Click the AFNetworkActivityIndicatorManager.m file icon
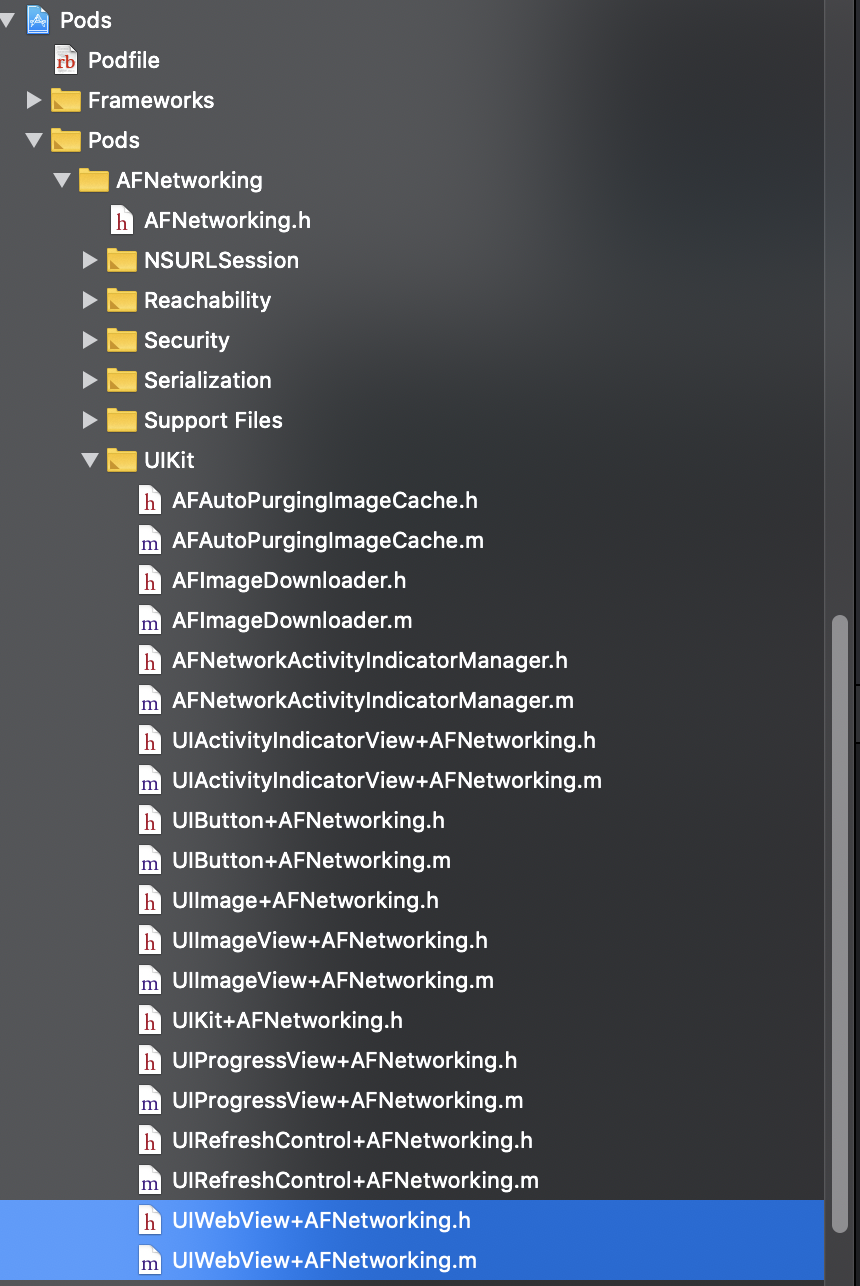 [150, 700]
